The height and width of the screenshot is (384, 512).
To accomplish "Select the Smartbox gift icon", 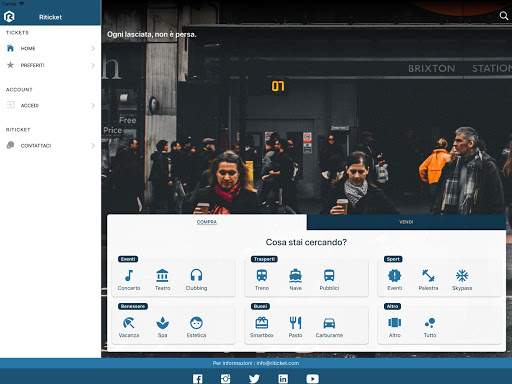I will (262, 323).
